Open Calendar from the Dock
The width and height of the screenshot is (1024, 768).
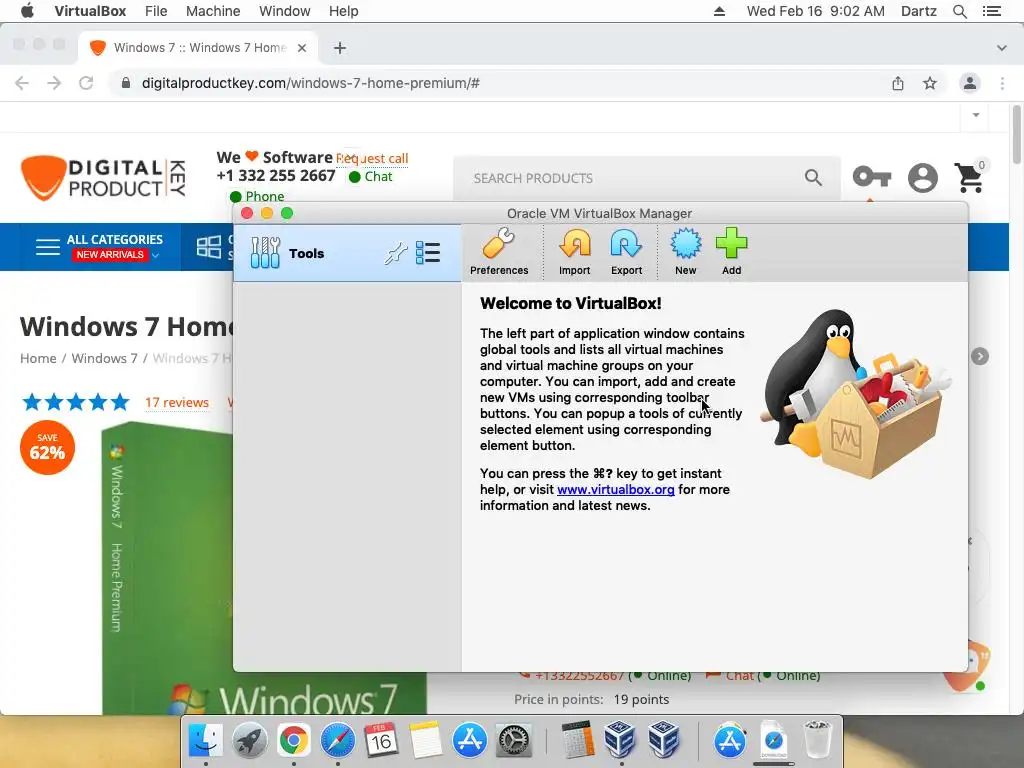381,741
